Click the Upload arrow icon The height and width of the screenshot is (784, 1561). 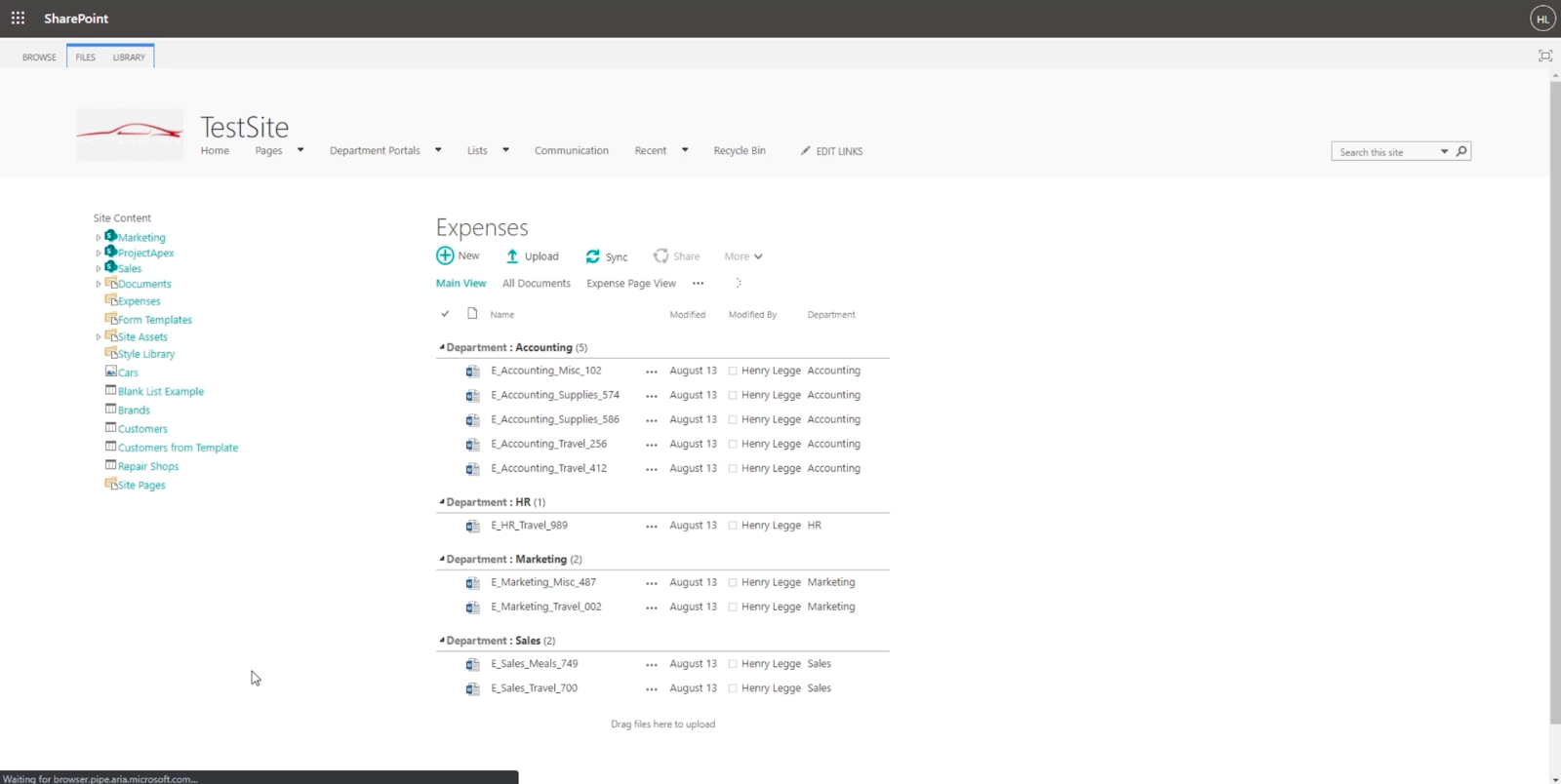(512, 256)
